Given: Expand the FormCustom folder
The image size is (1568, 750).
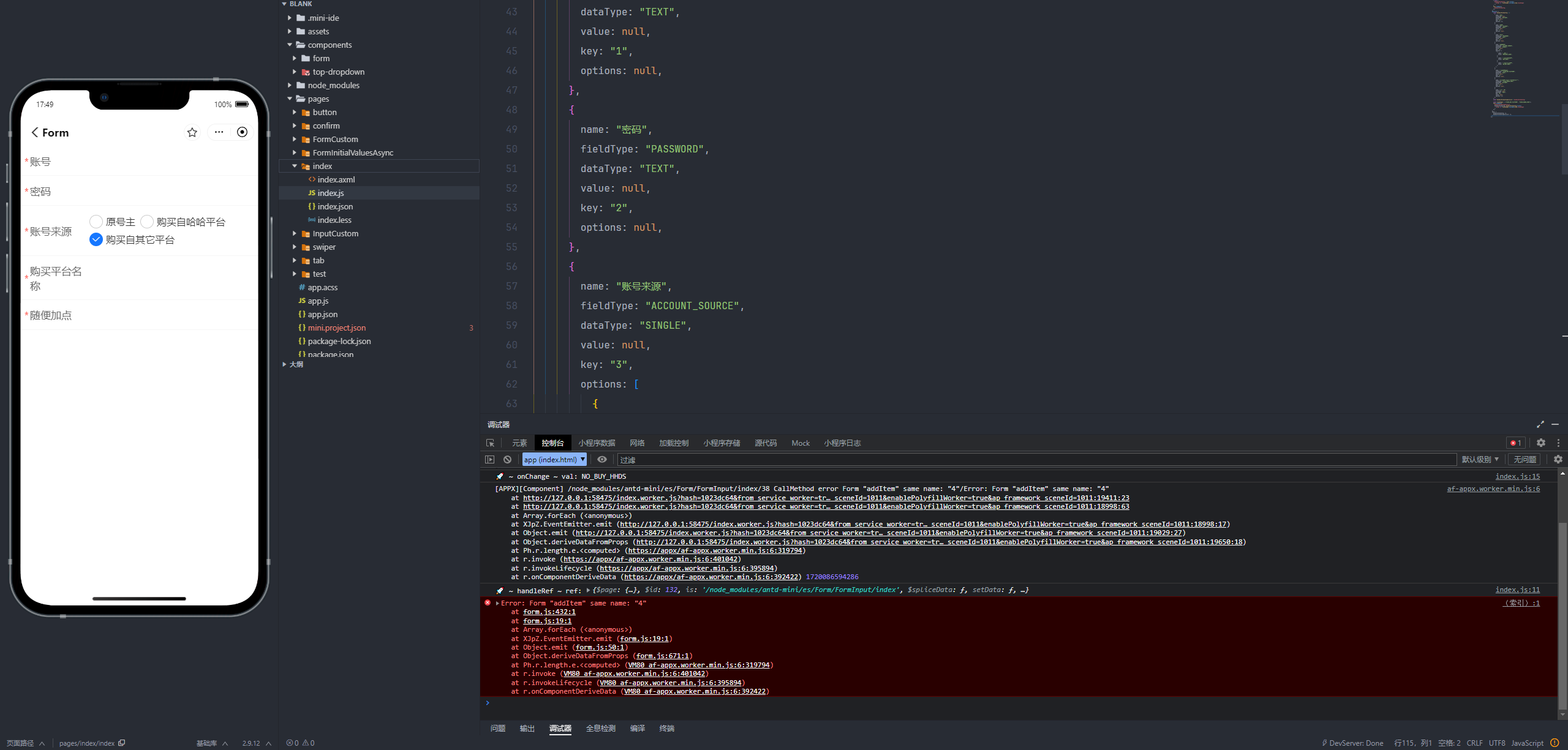Looking at the screenshot, I should pyautogui.click(x=295, y=139).
